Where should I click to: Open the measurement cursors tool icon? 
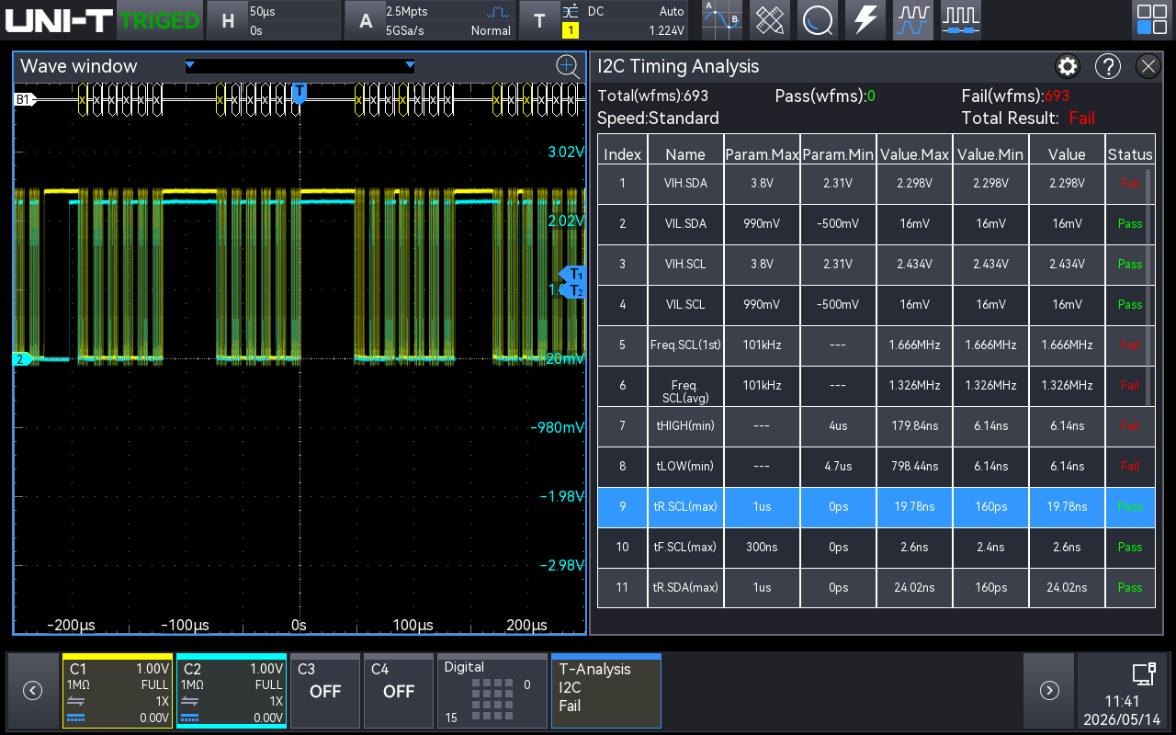[770, 20]
